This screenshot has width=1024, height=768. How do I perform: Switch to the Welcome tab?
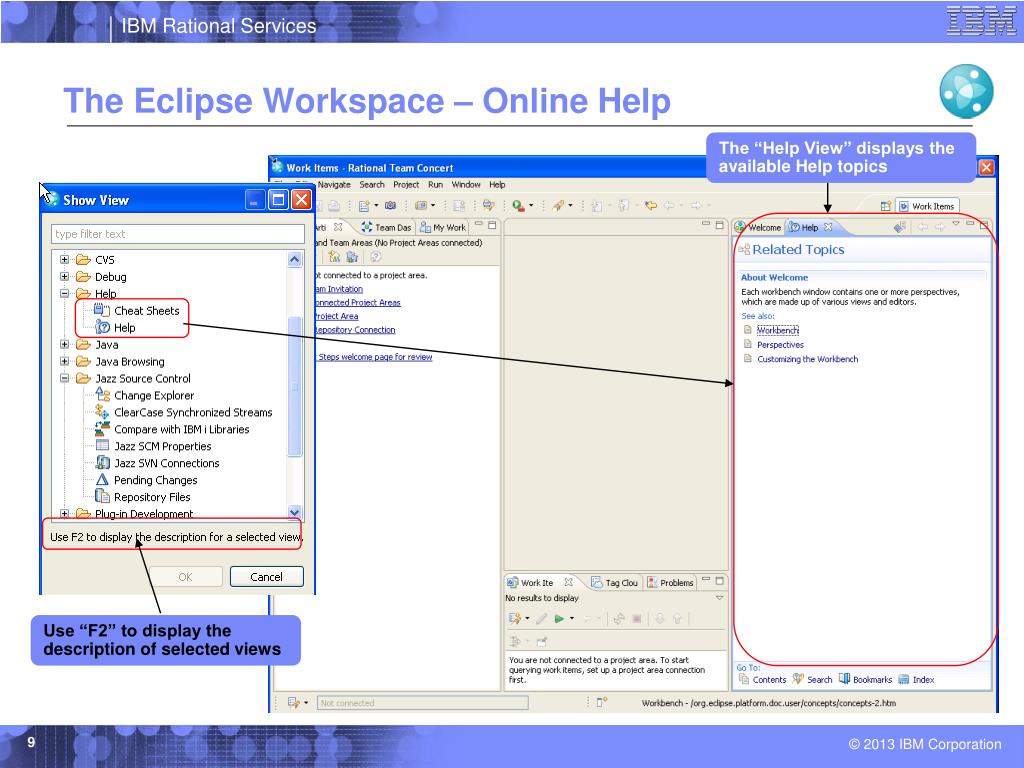[758, 227]
